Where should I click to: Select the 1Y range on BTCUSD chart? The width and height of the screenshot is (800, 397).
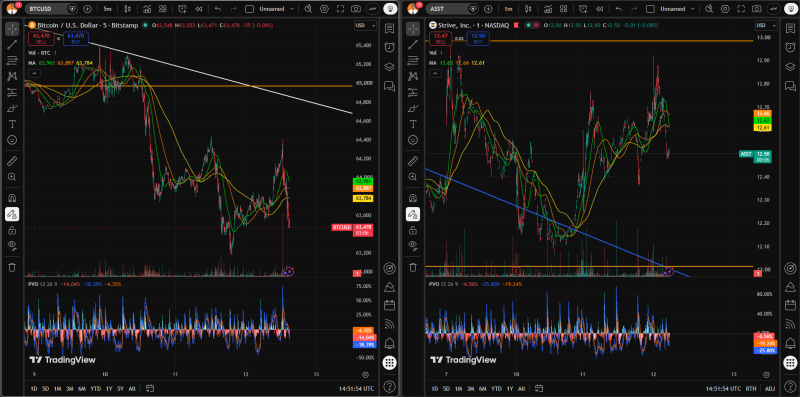click(x=109, y=388)
